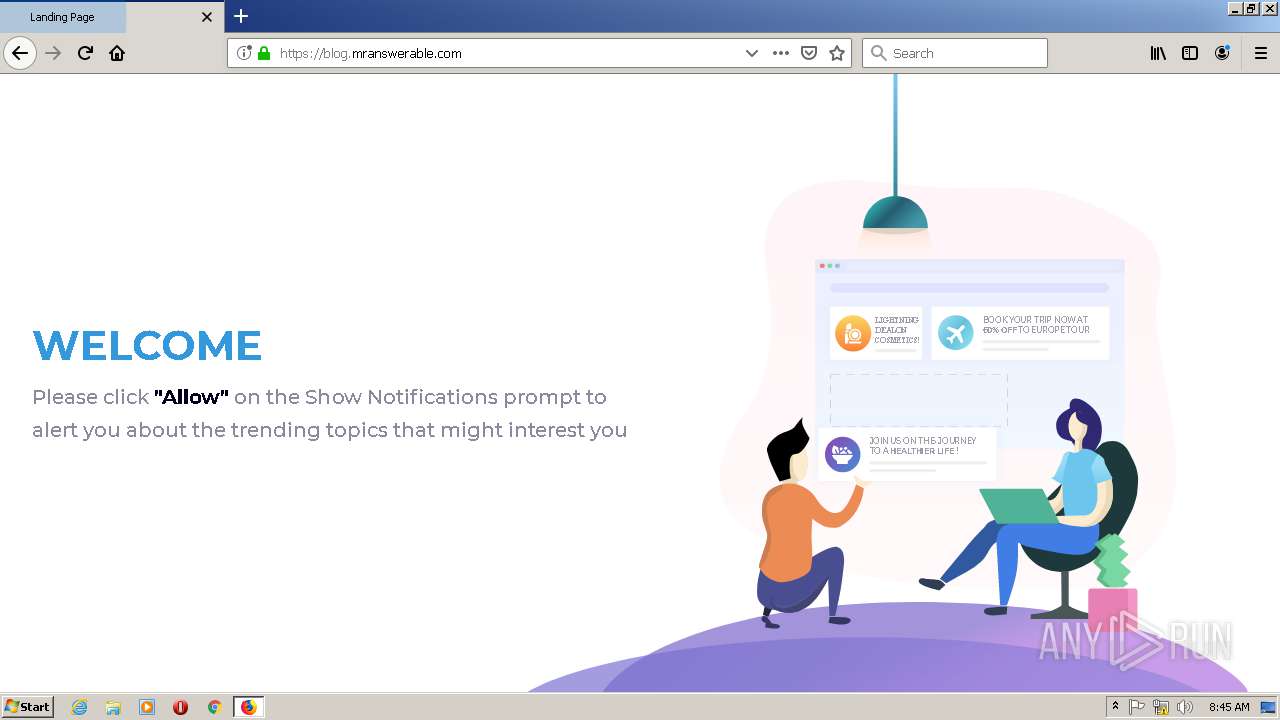Launch Internet Explorer from taskbar

point(79,707)
